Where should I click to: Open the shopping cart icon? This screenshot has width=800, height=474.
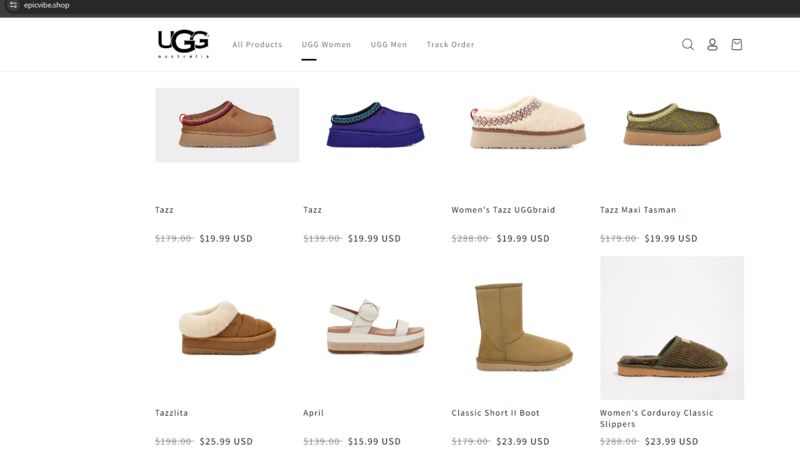[x=737, y=44]
